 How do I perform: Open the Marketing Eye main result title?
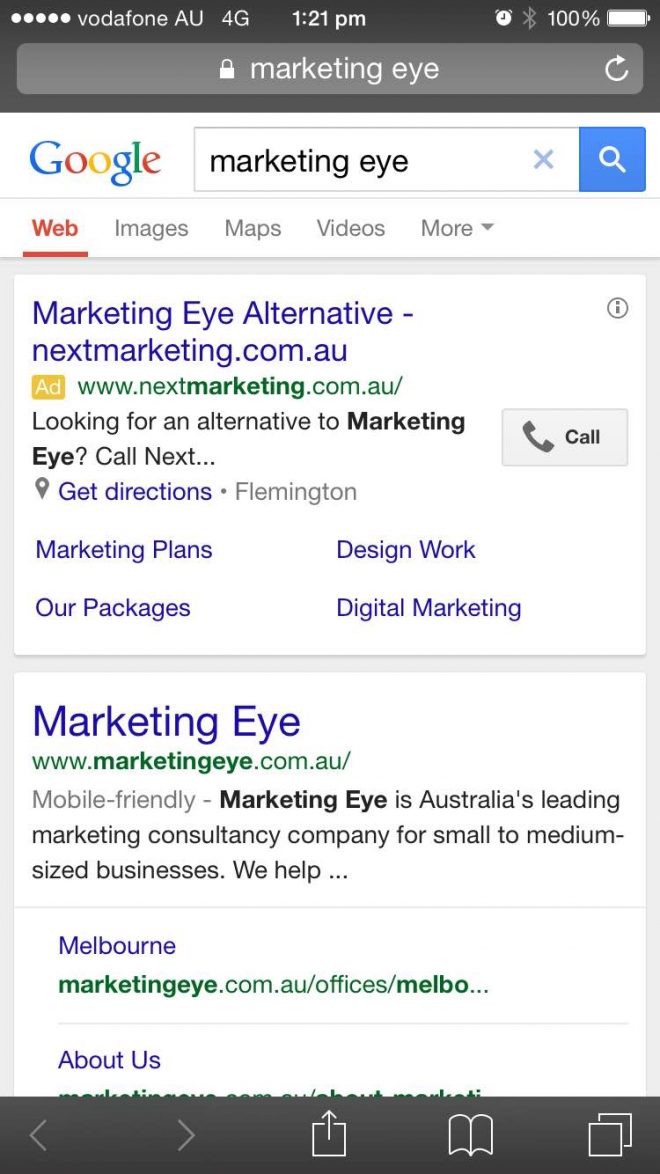166,721
